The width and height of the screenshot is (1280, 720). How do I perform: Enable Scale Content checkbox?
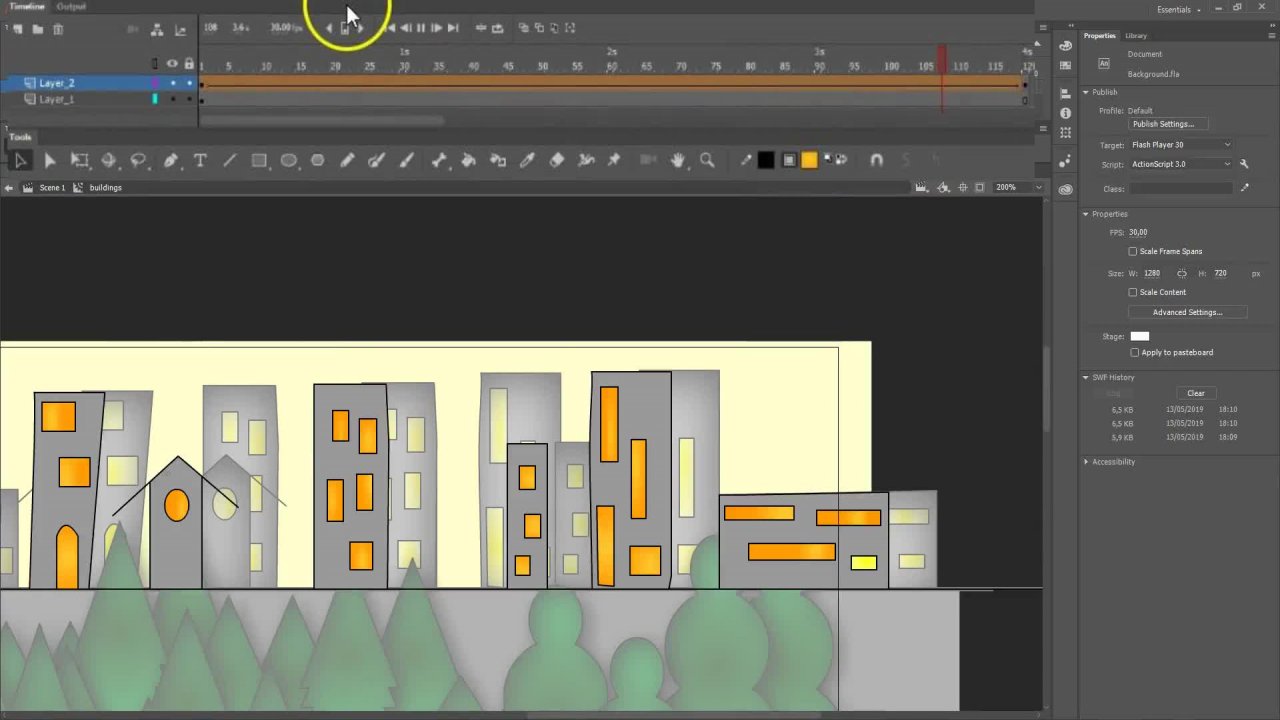[x=1133, y=293]
